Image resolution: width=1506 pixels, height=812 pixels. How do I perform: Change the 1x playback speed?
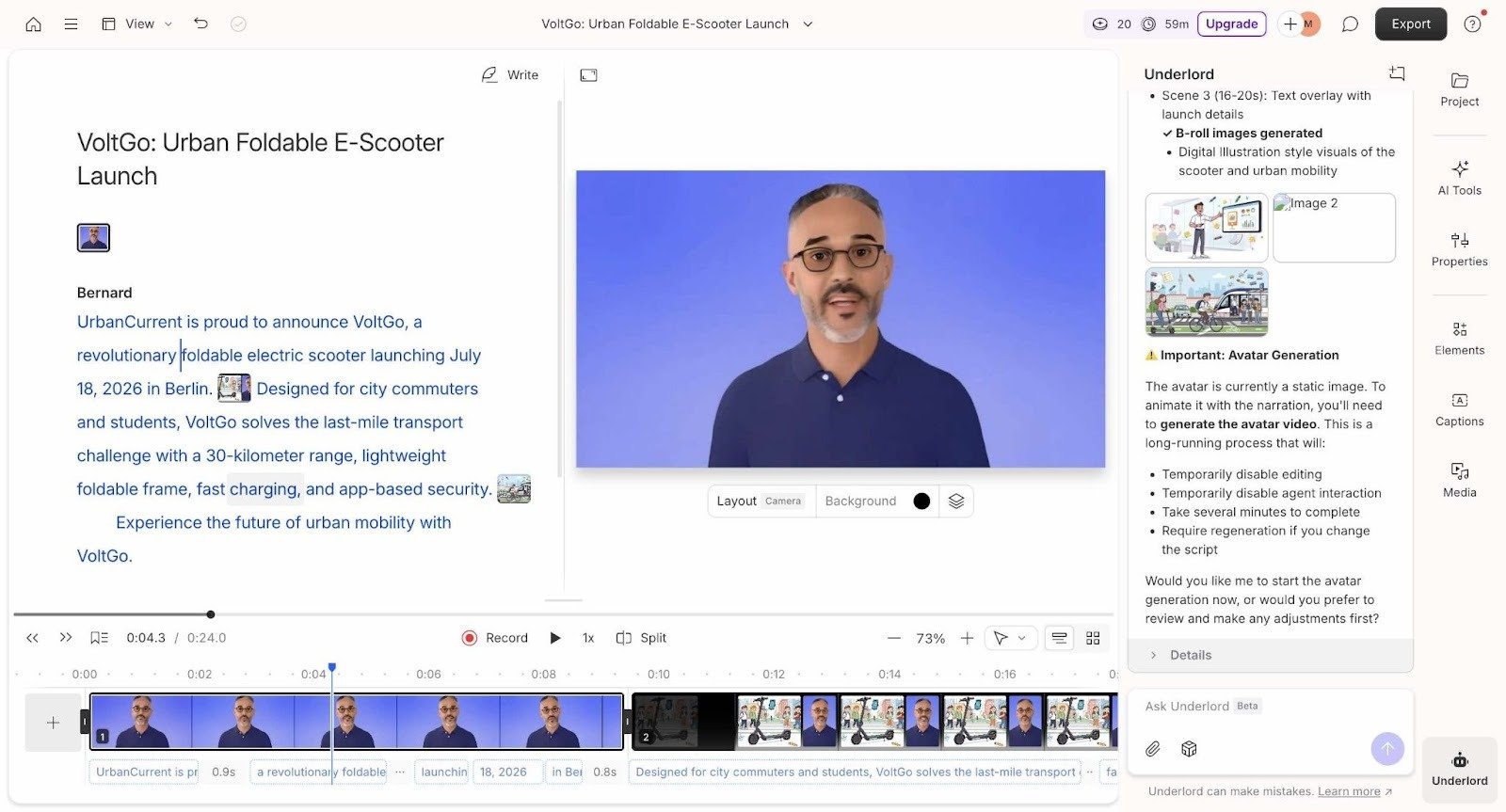click(588, 638)
